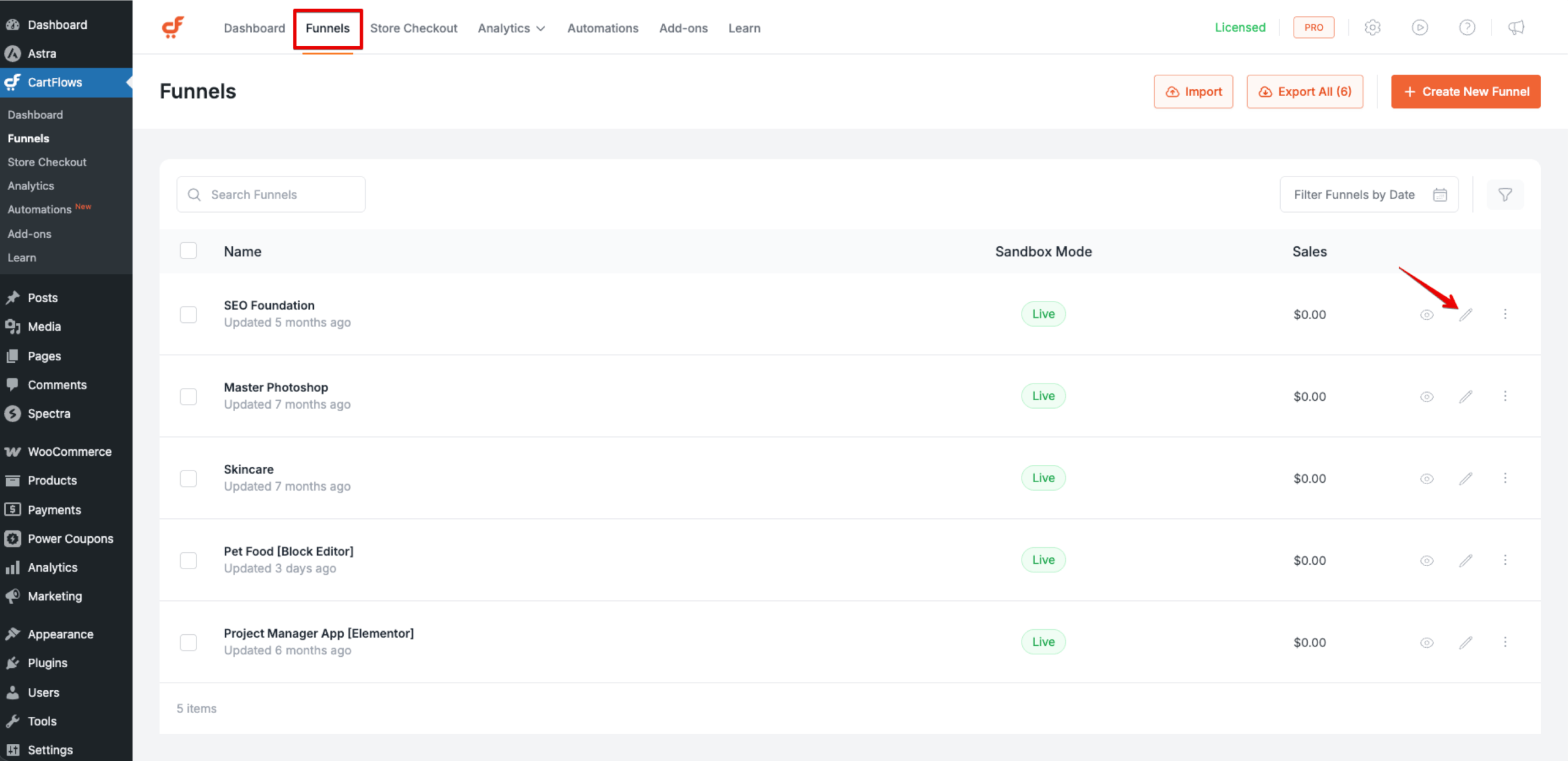
Task: Open WooCommerce in the WordPress sidebar
Action: coord(69,452)
